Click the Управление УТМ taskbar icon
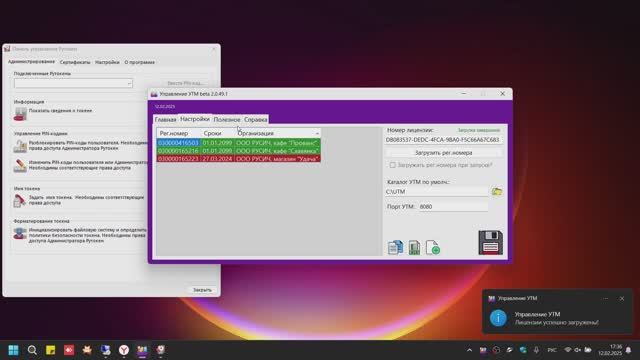This screenshot has width=640, height=360. 142,350
